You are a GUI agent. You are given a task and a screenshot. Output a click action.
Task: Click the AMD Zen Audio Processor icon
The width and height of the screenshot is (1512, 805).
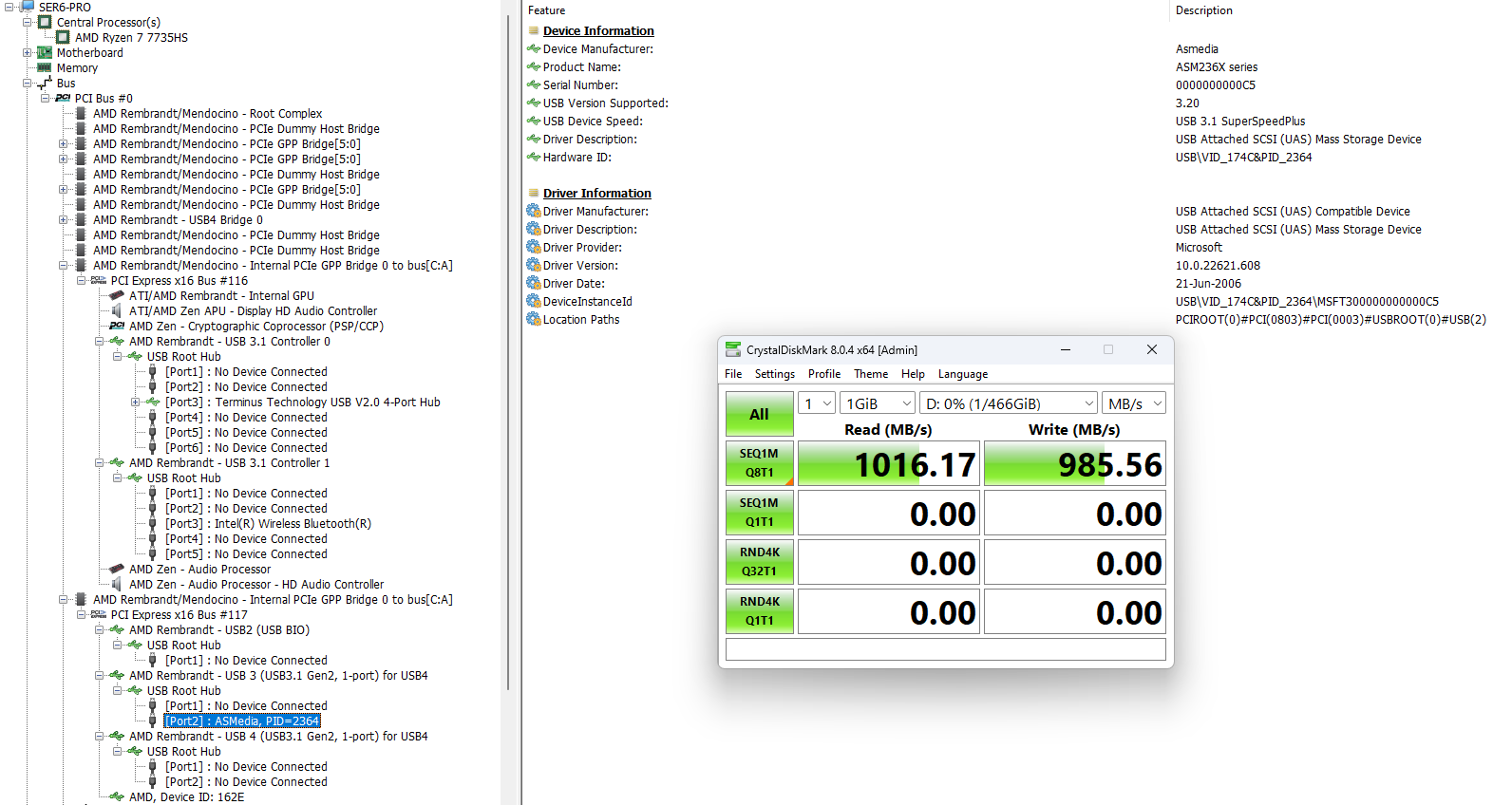point(117,569)
